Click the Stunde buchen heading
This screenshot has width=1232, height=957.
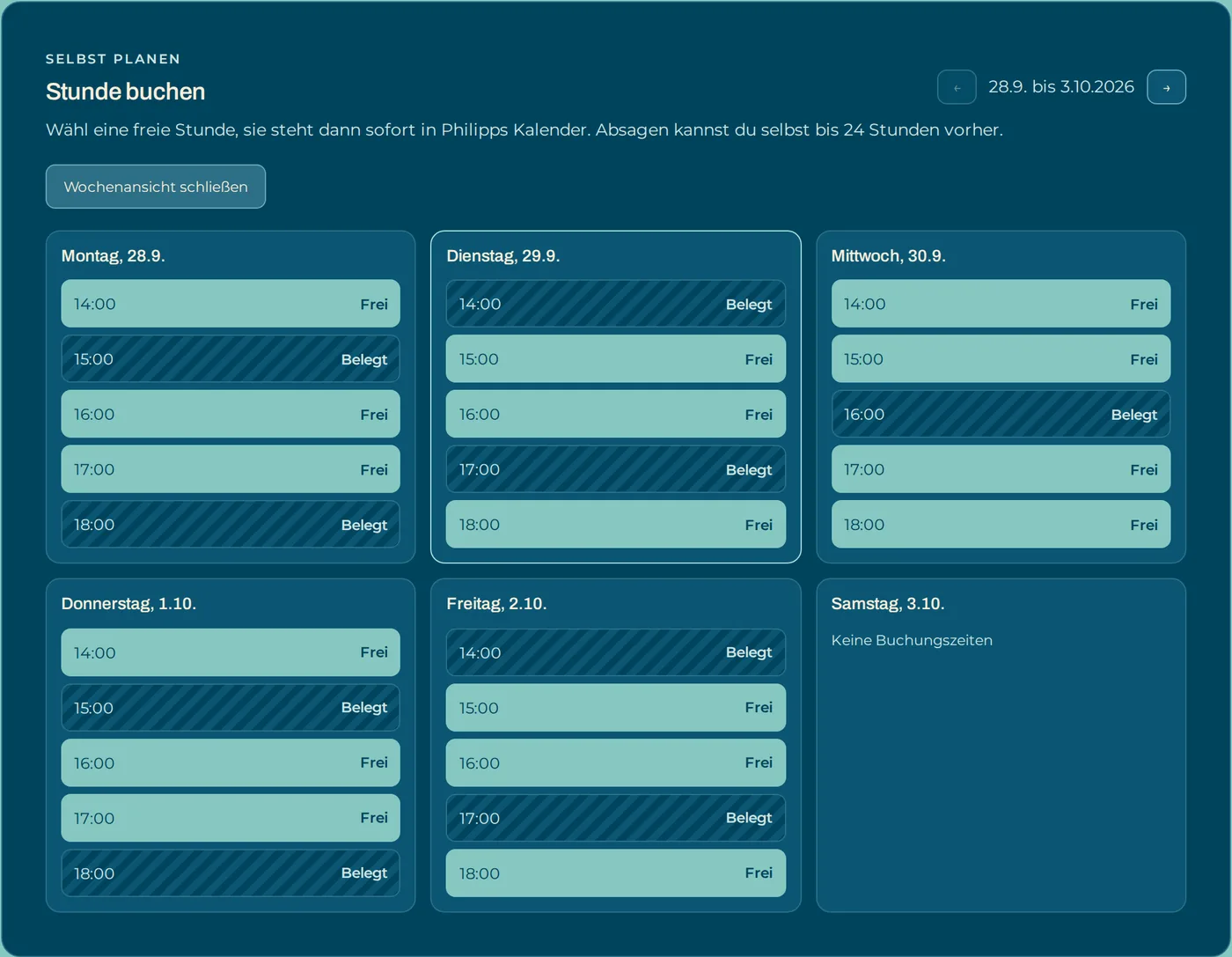[125, 92]
